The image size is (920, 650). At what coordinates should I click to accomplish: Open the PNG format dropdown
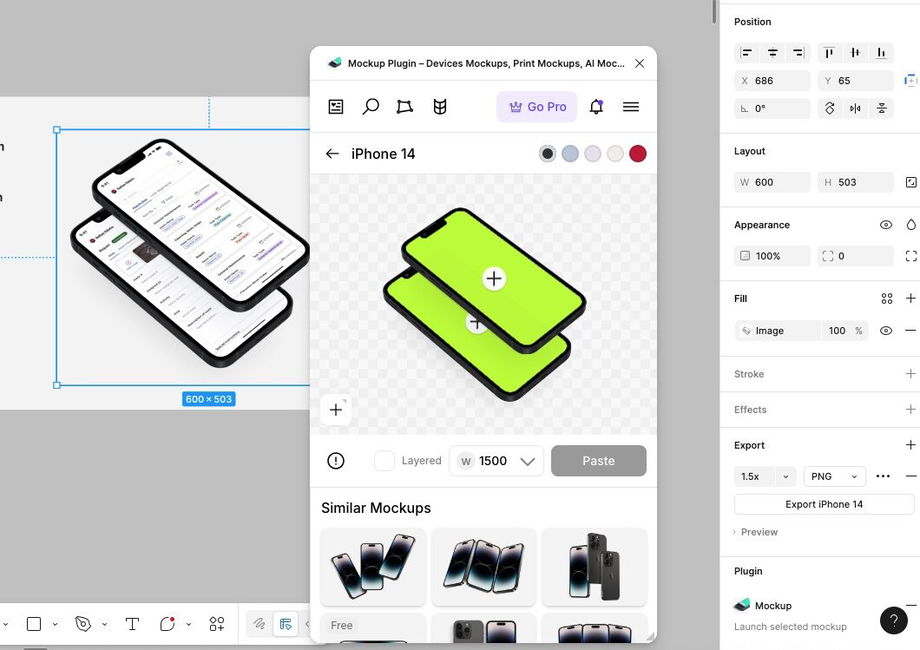tap(834, 476)
